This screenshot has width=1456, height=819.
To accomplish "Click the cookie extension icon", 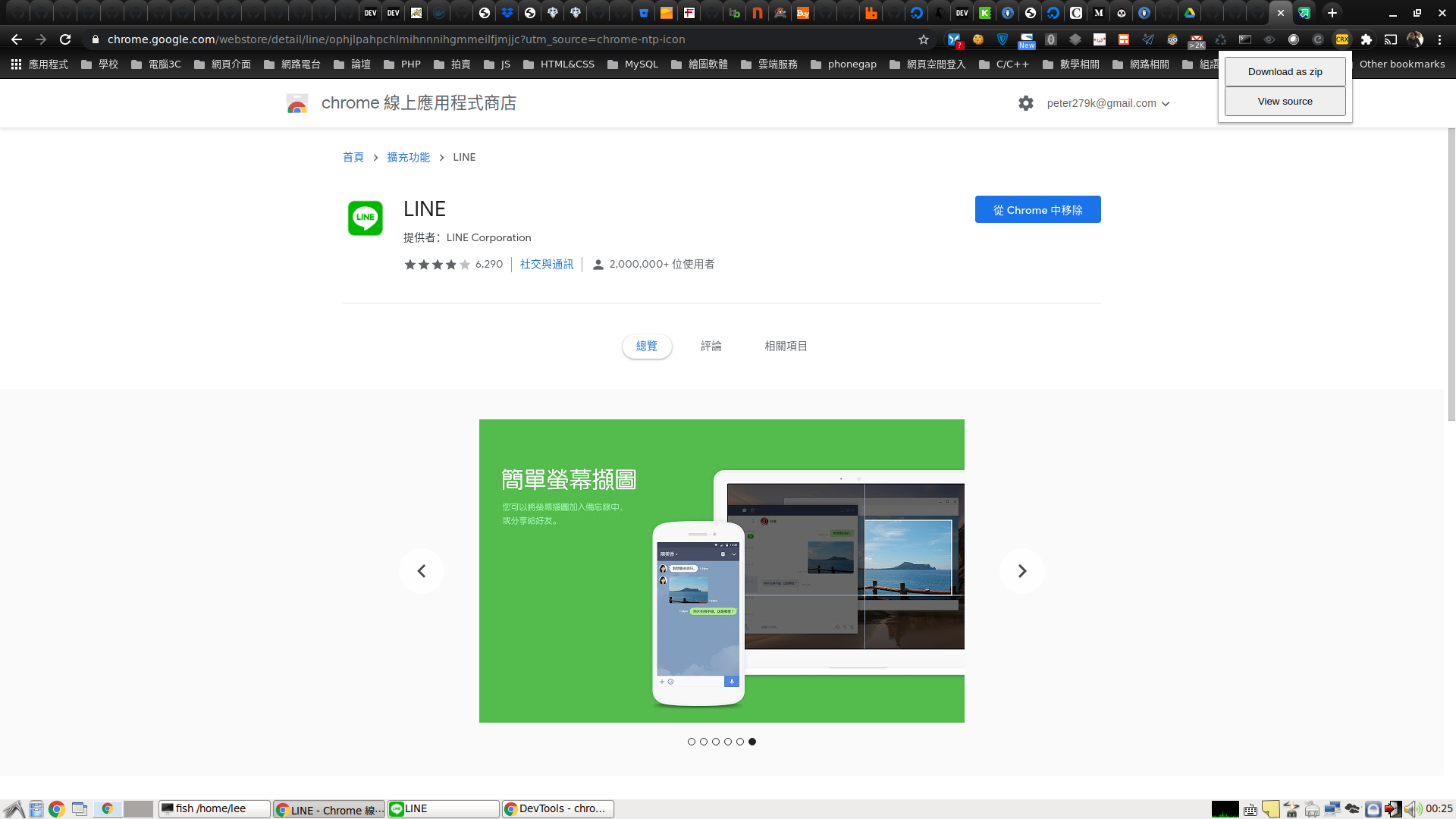I will pos(978,39).
